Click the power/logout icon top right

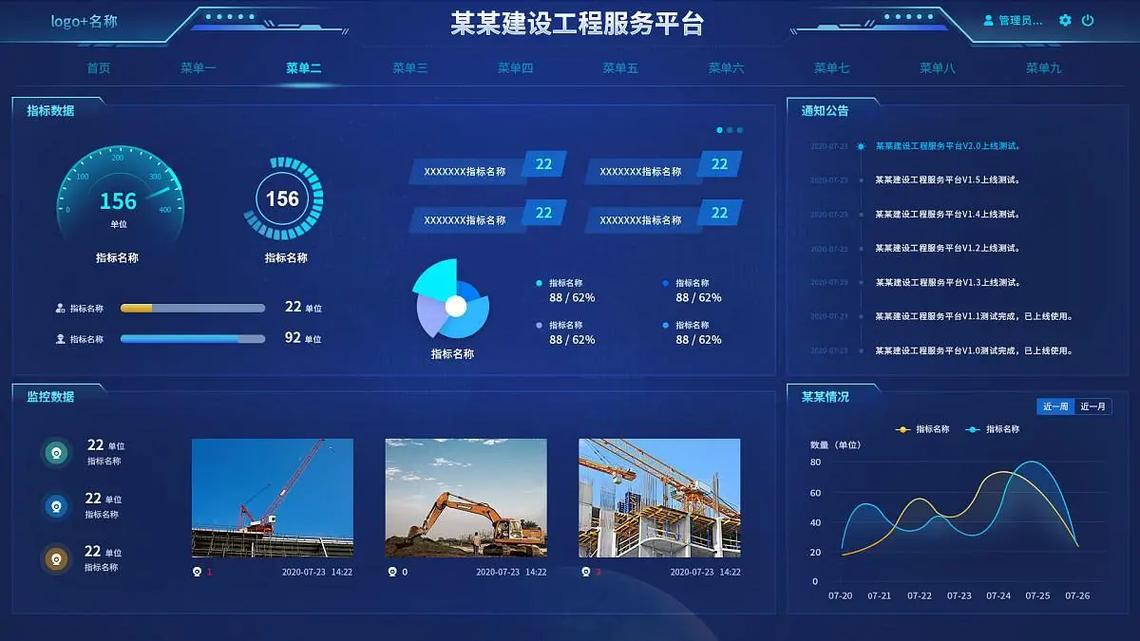tap(1086, 19)
